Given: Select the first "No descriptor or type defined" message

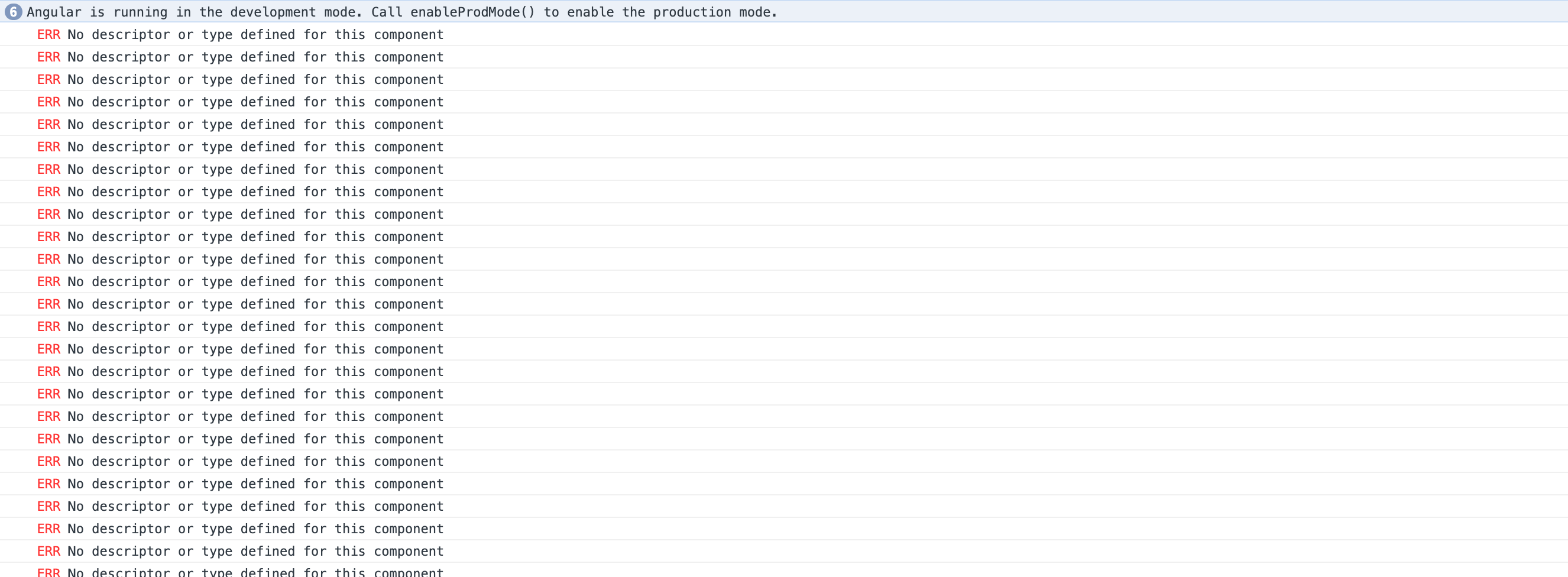Looking at the screenshot, I should point(254,35).
